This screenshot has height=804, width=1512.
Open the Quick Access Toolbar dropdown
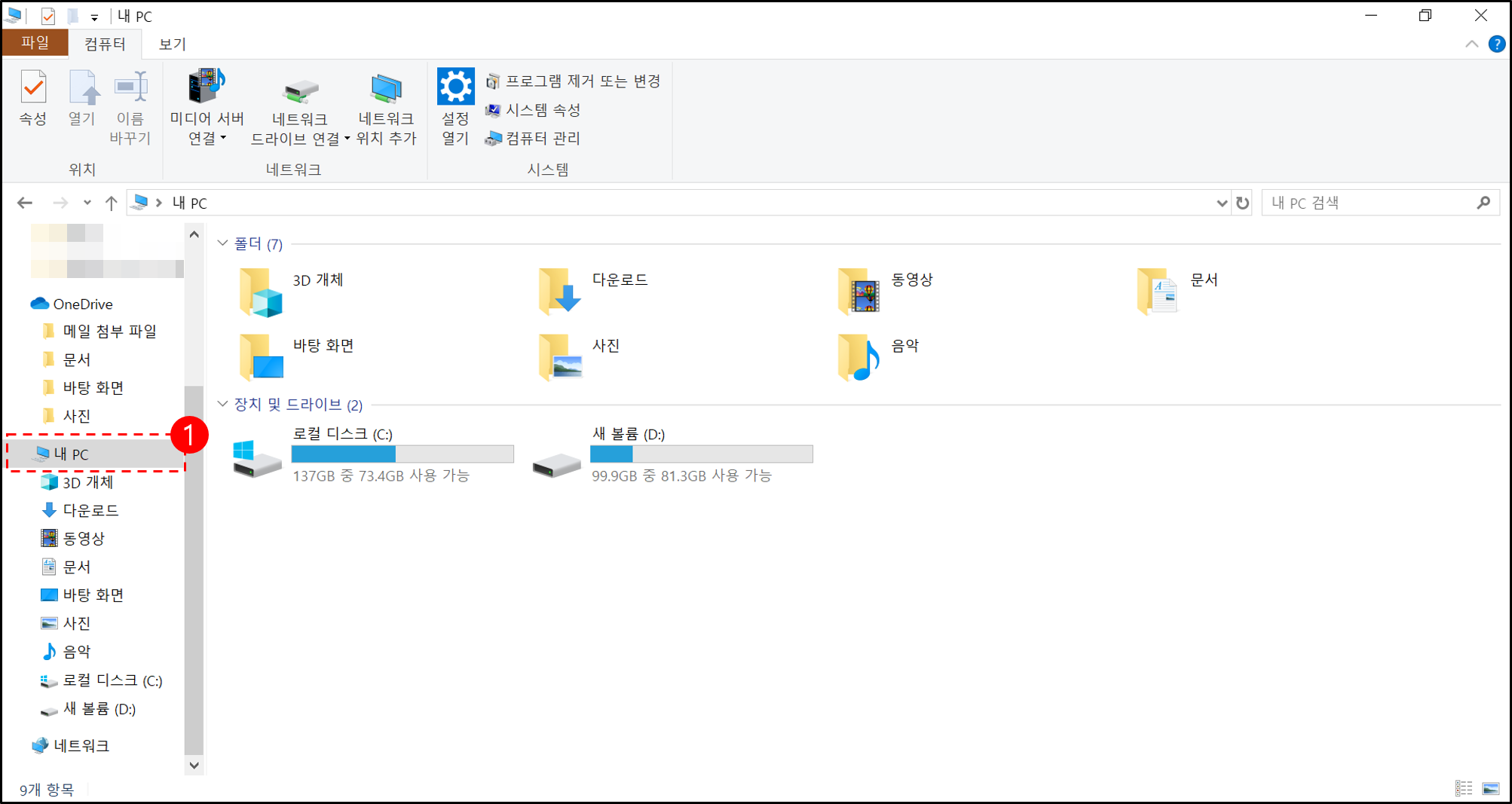pyautogui.click(x=93, y=16)
